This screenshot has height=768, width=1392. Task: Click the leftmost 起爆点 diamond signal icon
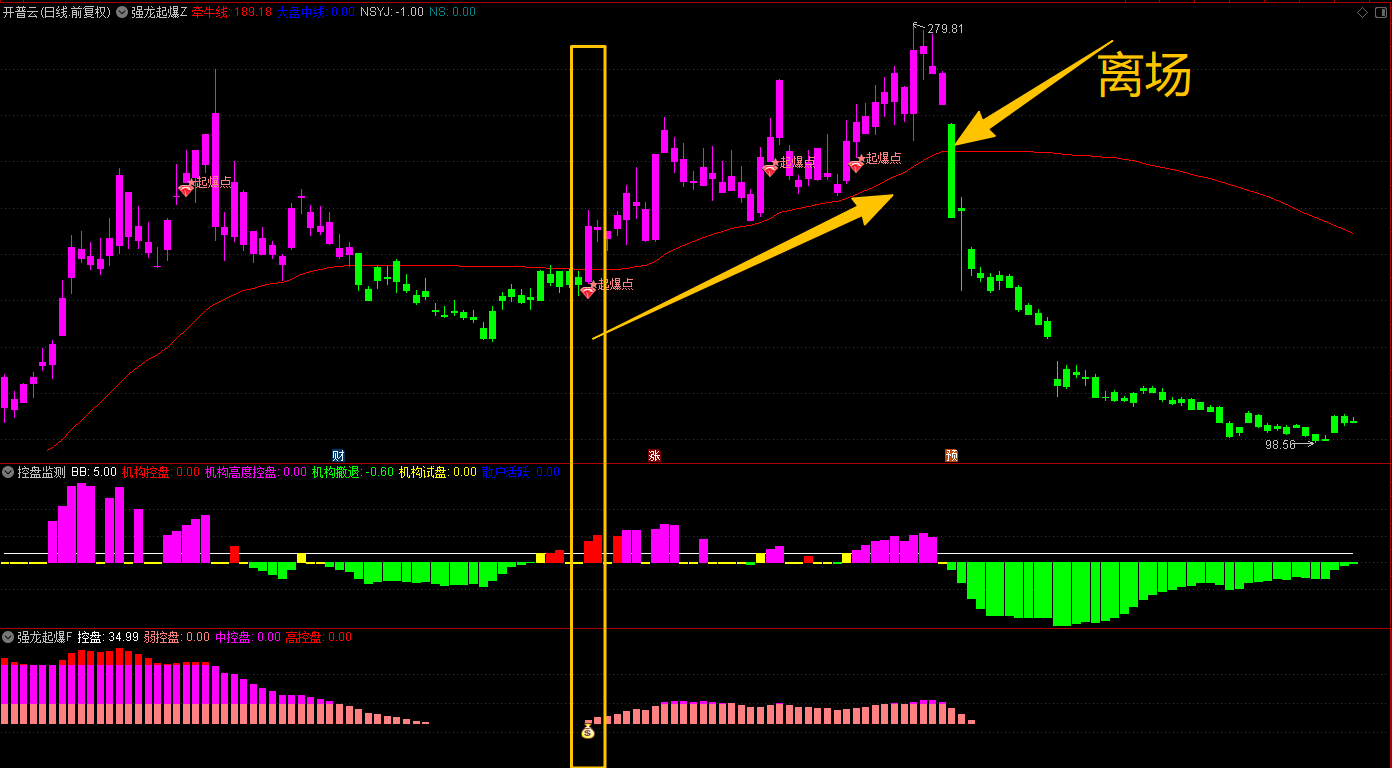point(185,190)
